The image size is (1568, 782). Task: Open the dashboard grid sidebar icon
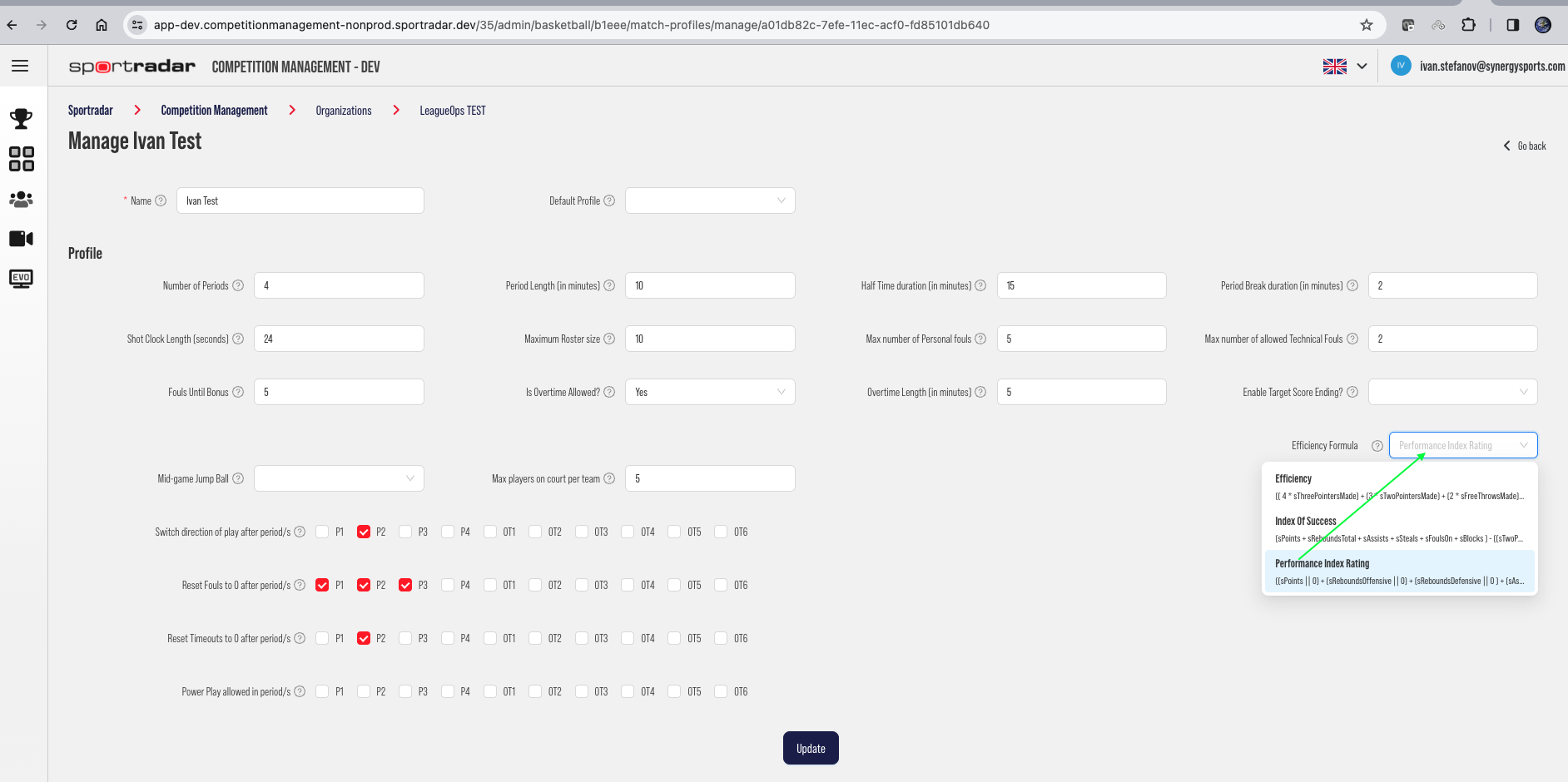pos(21,159)
